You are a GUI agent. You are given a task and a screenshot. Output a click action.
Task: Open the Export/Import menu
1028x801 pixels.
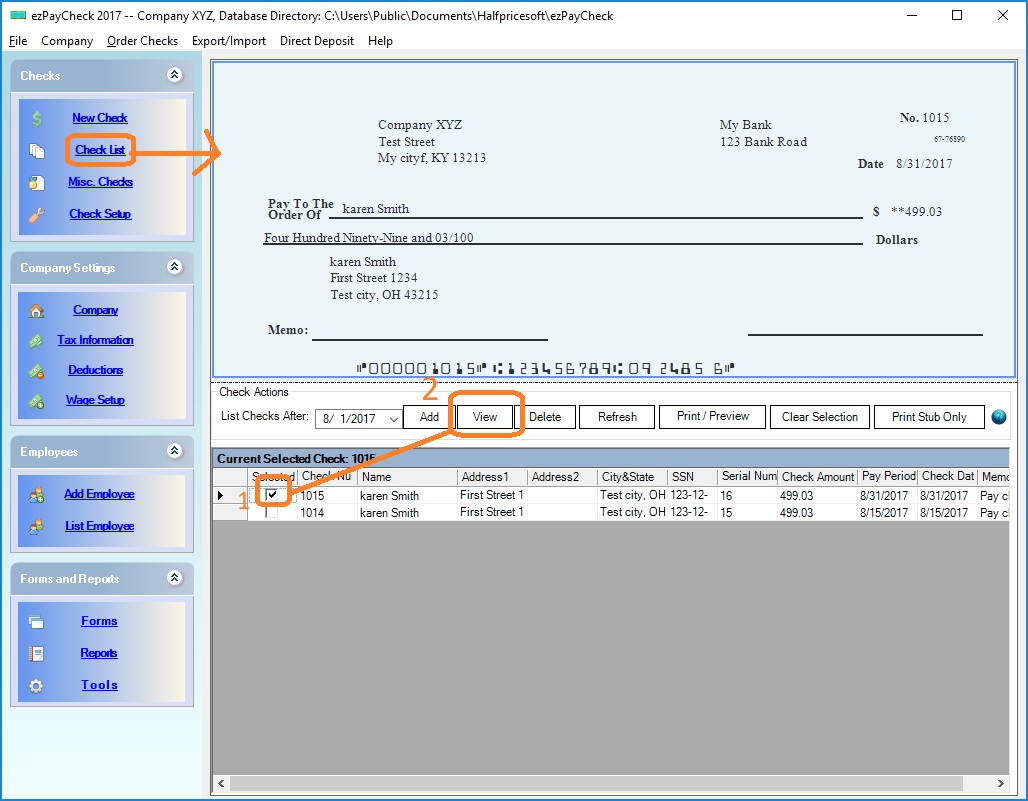coord(229,41)
